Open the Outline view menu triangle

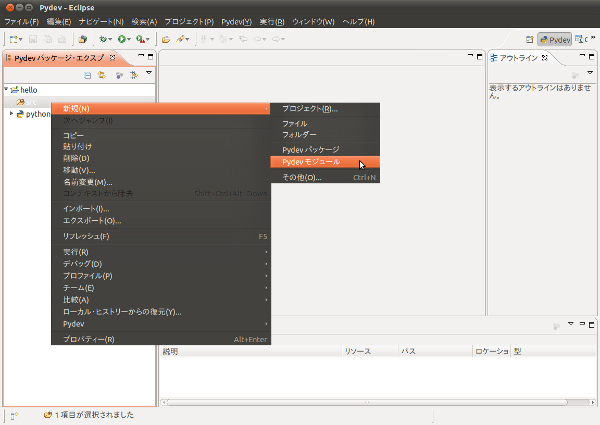590,73
